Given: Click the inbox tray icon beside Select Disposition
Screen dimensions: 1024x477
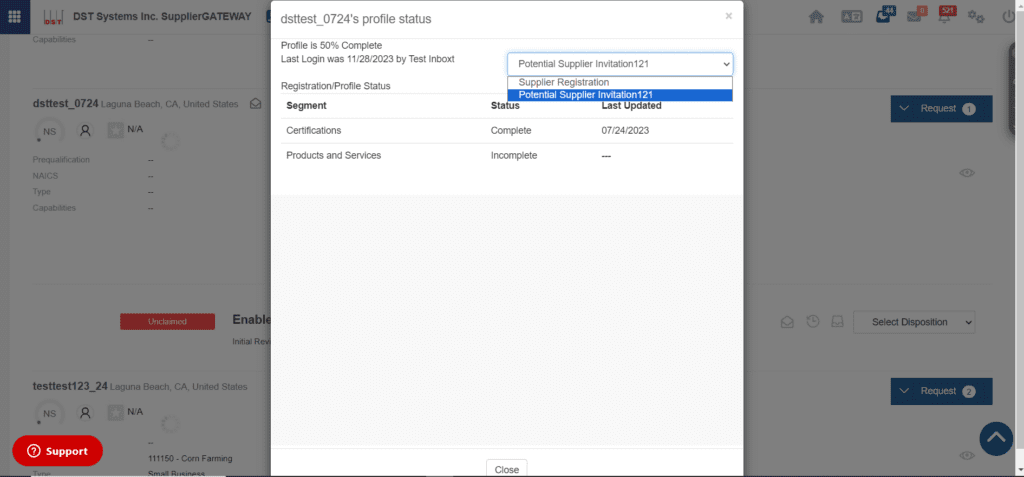Looking at the screenshot, I should pyautogui.click(x=838, y=321).
